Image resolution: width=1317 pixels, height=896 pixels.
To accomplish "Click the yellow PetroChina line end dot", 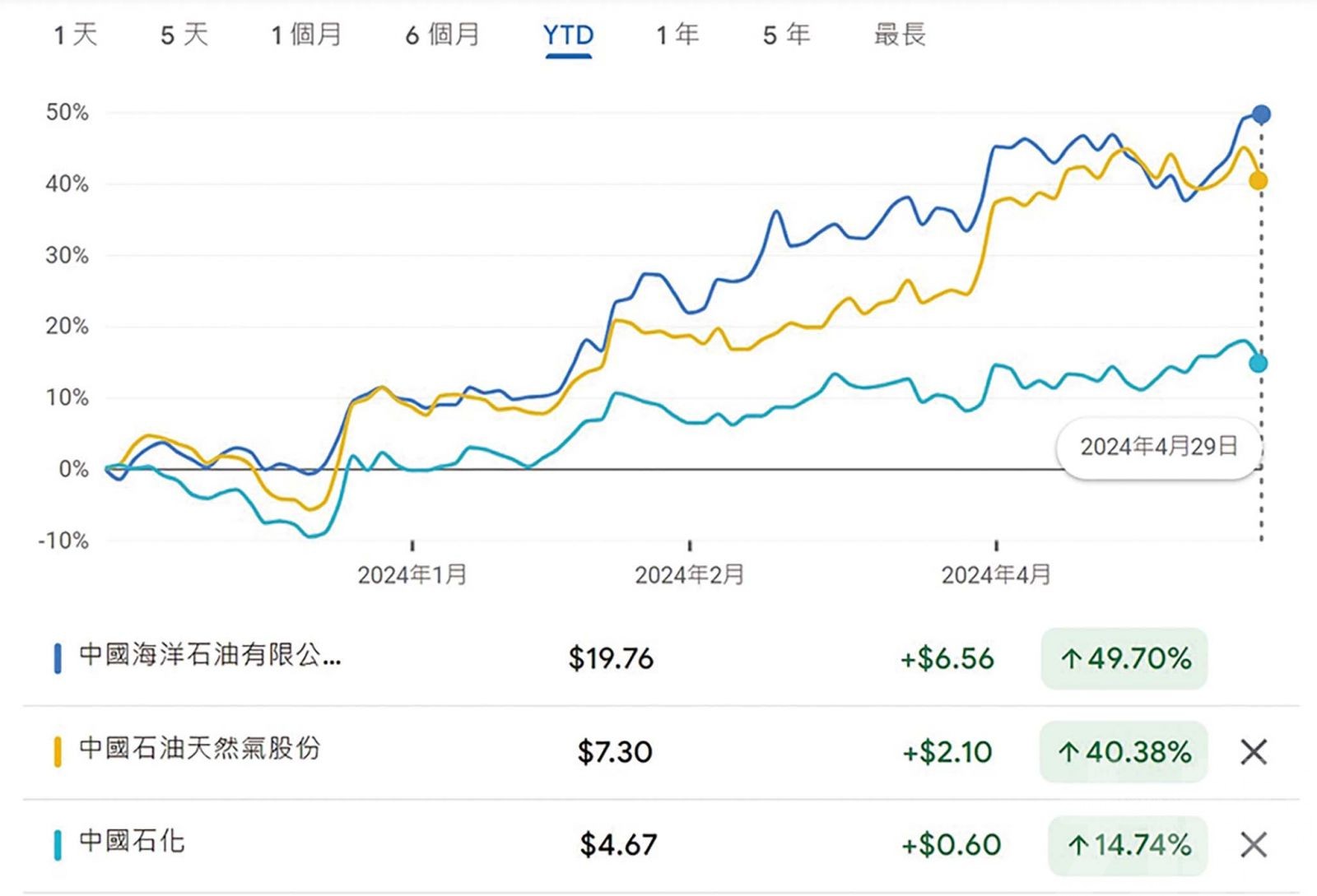I will click(x=1258, y=181).
